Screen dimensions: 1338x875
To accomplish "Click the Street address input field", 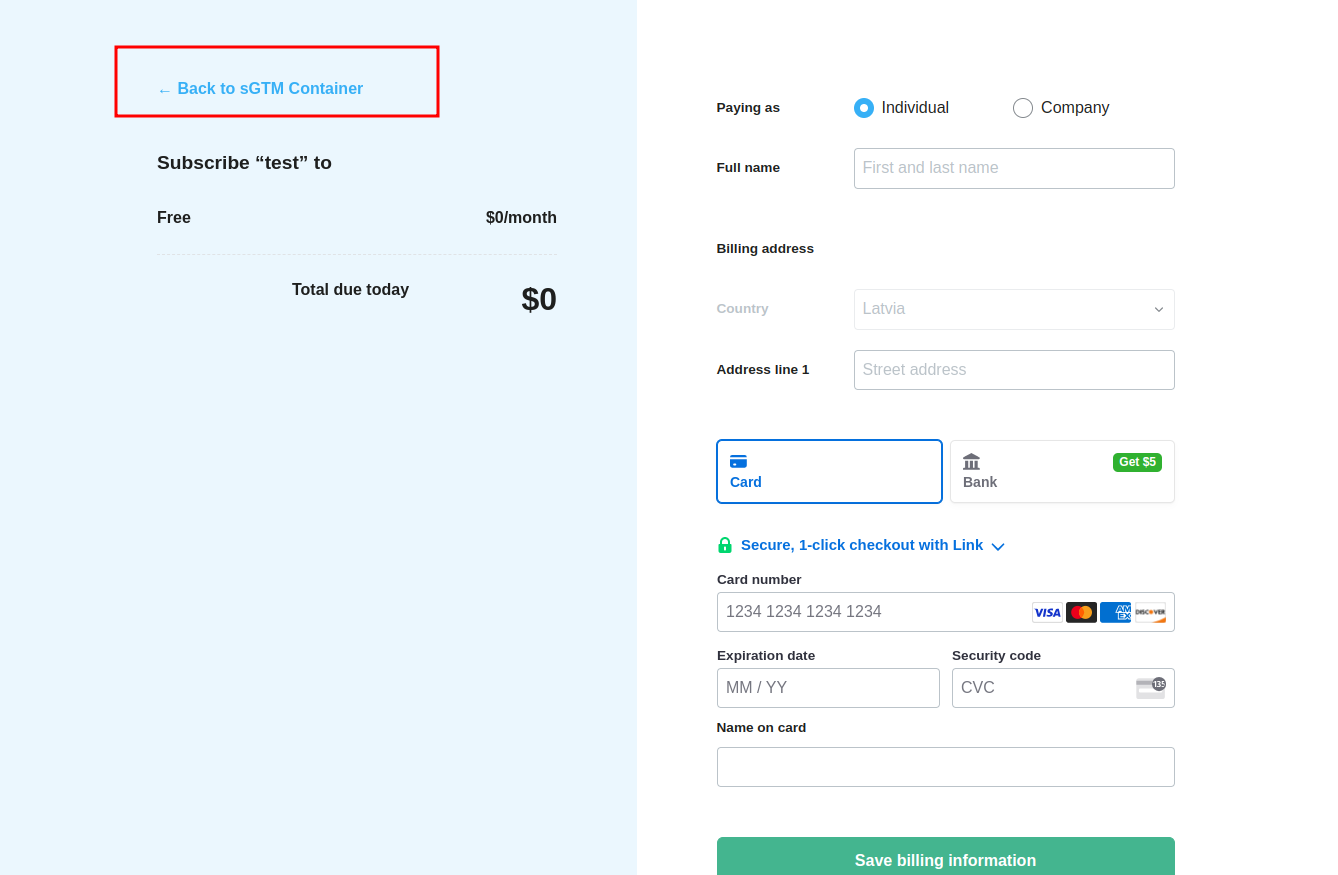I will click(x=1014, y=370).
